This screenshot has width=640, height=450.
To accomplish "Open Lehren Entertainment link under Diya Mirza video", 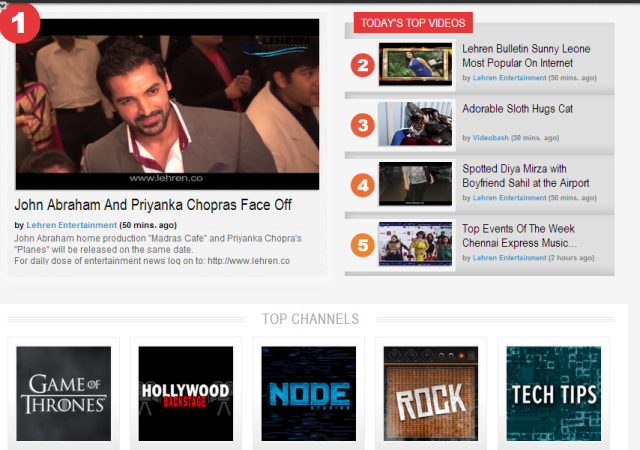I will (509, 198).
